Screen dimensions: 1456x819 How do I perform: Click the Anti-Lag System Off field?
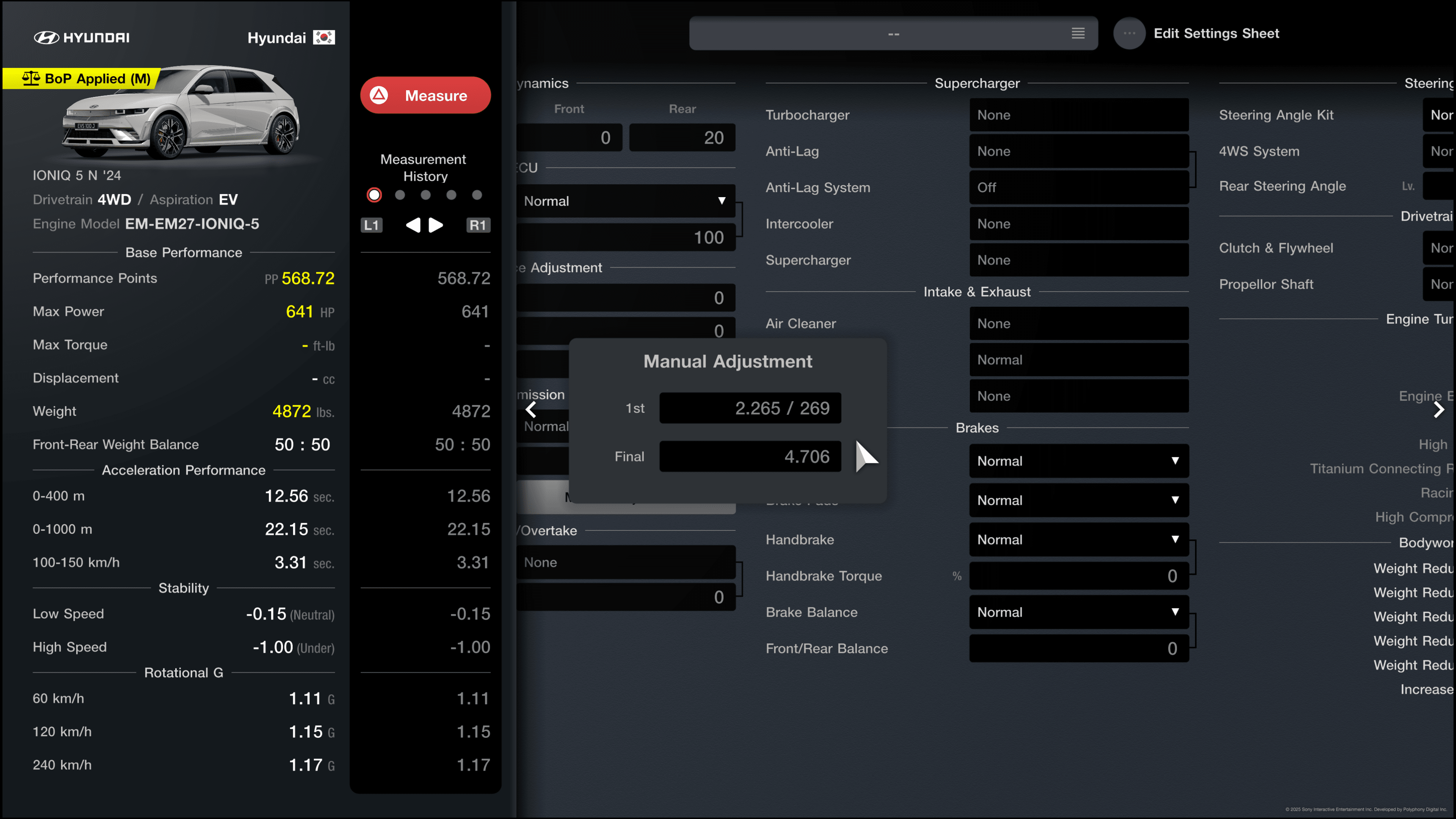1078,187
